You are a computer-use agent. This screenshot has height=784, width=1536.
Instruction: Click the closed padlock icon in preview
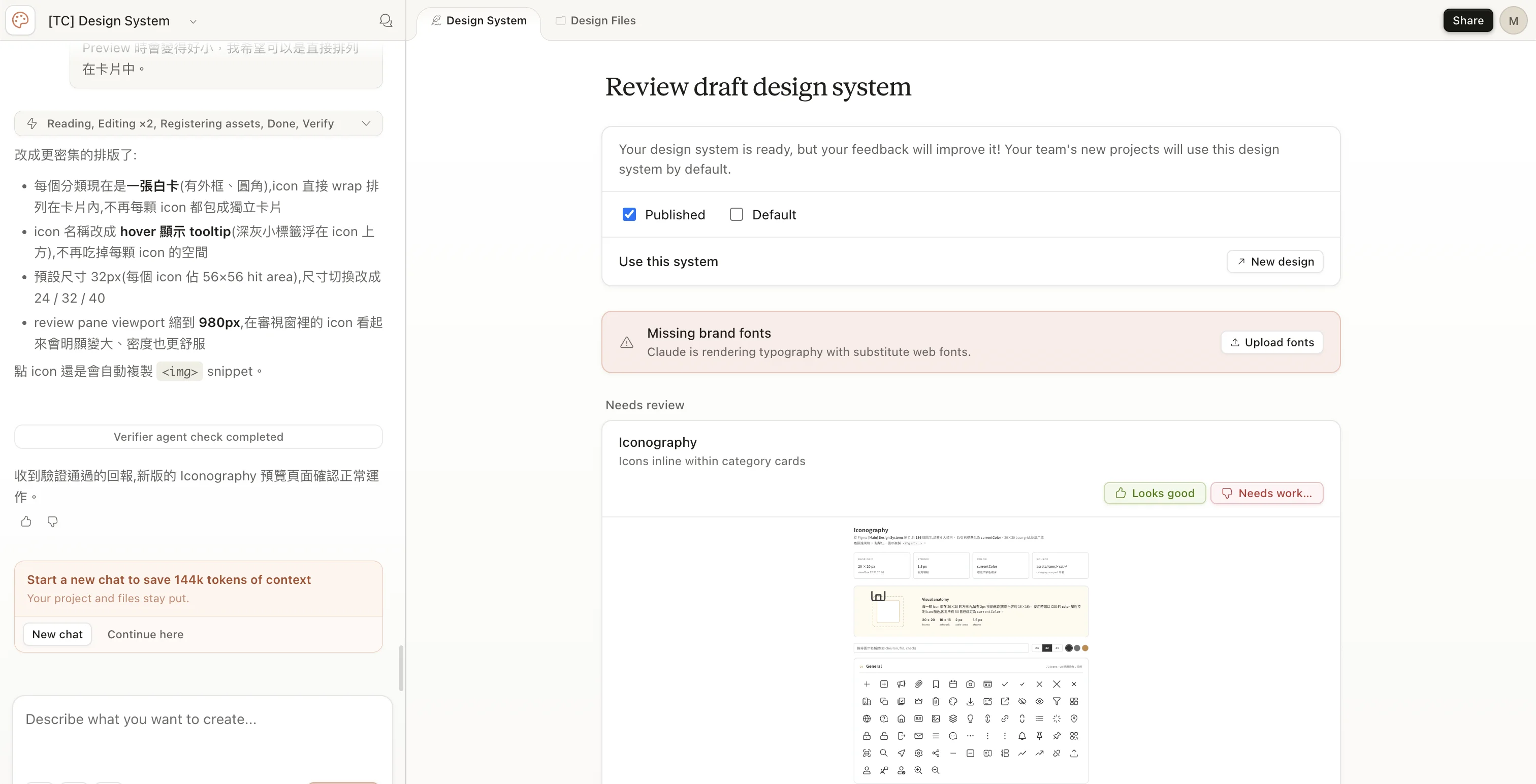tap(867, 736)
